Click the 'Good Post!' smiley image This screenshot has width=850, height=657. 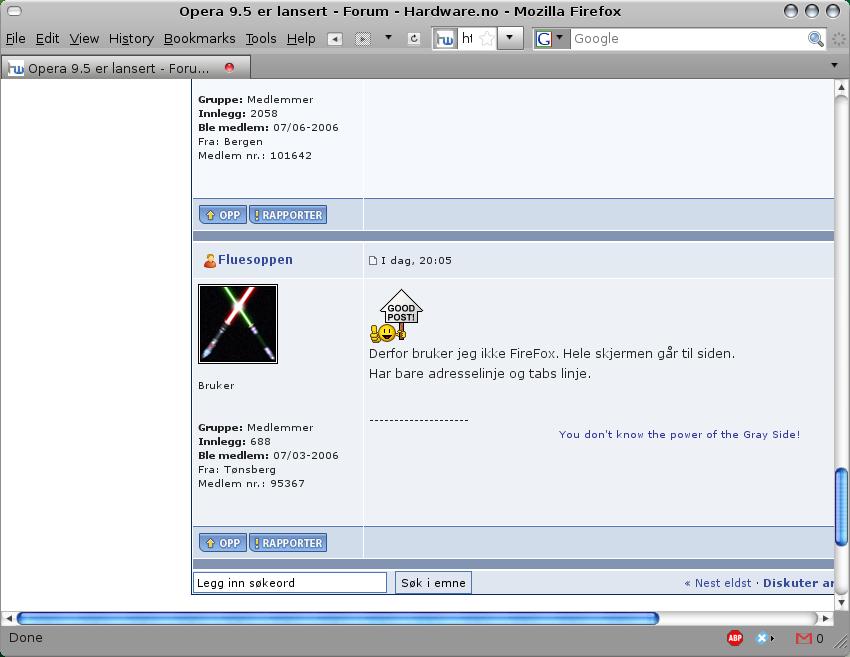(396, 315)
